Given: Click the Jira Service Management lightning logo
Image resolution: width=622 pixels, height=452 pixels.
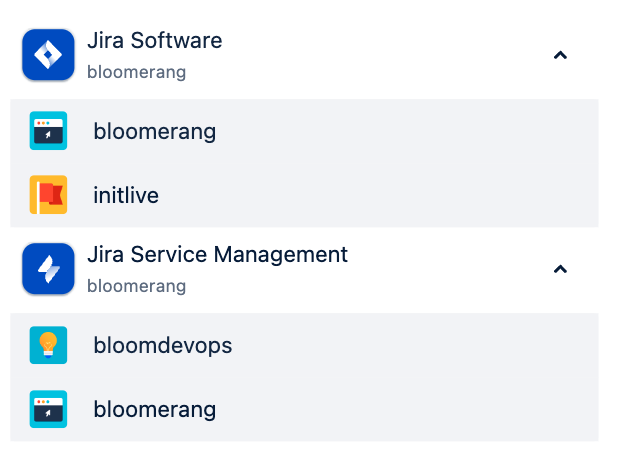Looking at the screenshot, I should pyautogui.click(x=48, y=269).
